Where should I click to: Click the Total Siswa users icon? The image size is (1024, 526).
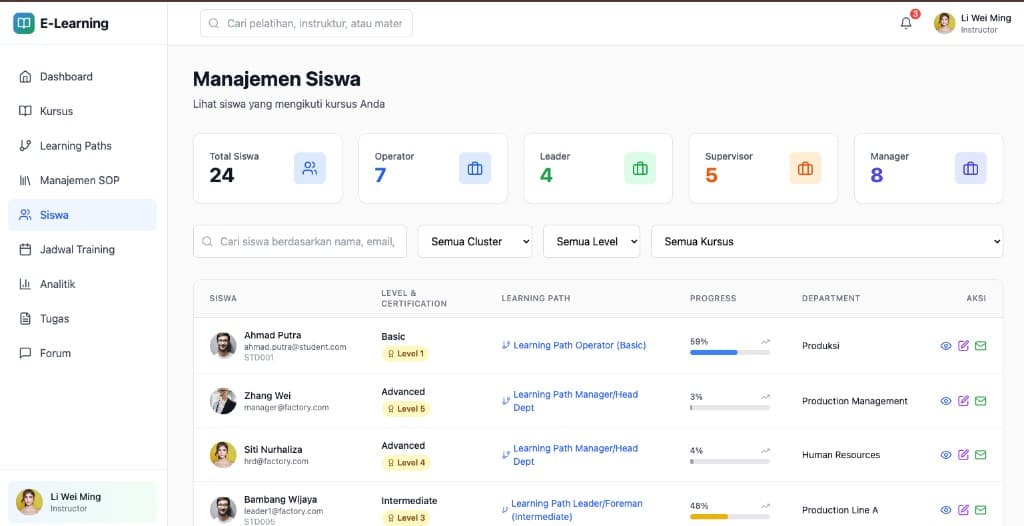pos(310,168)
